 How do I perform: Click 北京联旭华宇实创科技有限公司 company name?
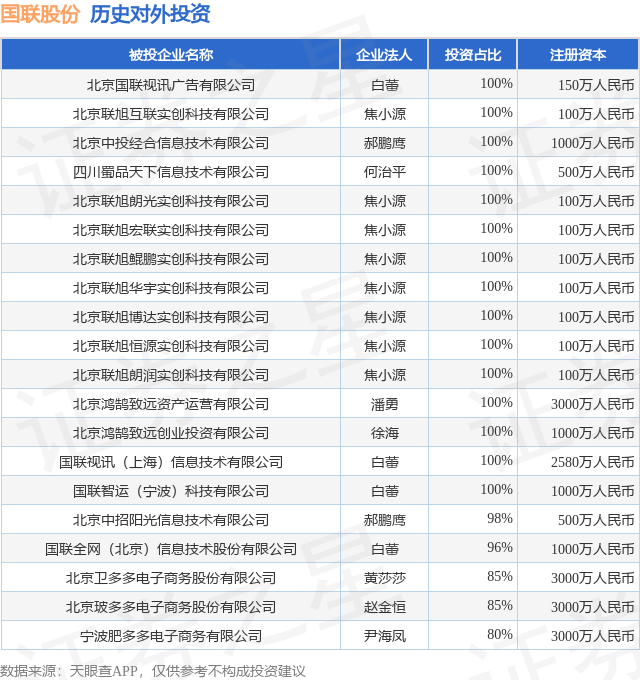[171, 288]
